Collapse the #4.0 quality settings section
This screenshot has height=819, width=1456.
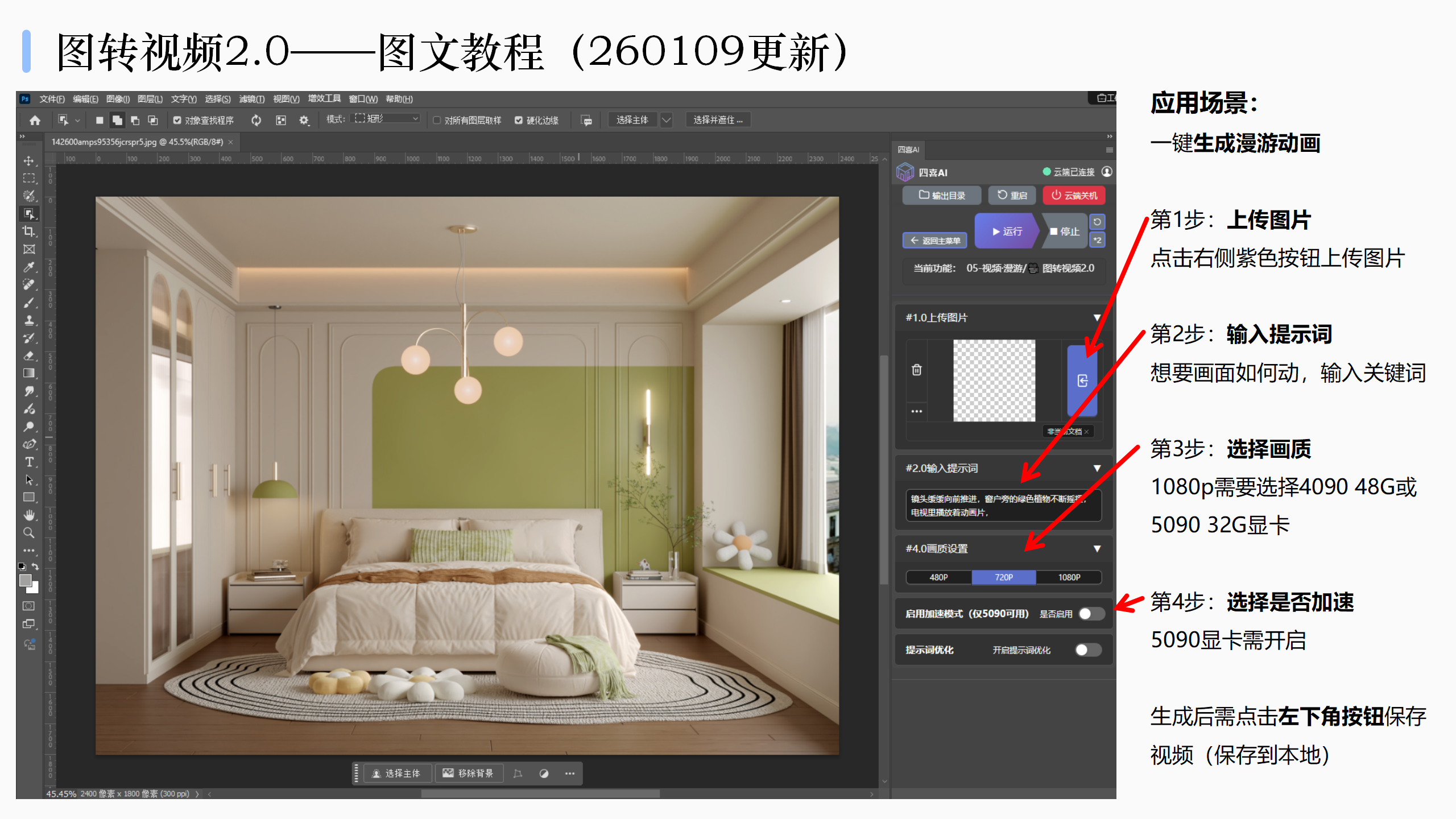(x=1097, y=549)
